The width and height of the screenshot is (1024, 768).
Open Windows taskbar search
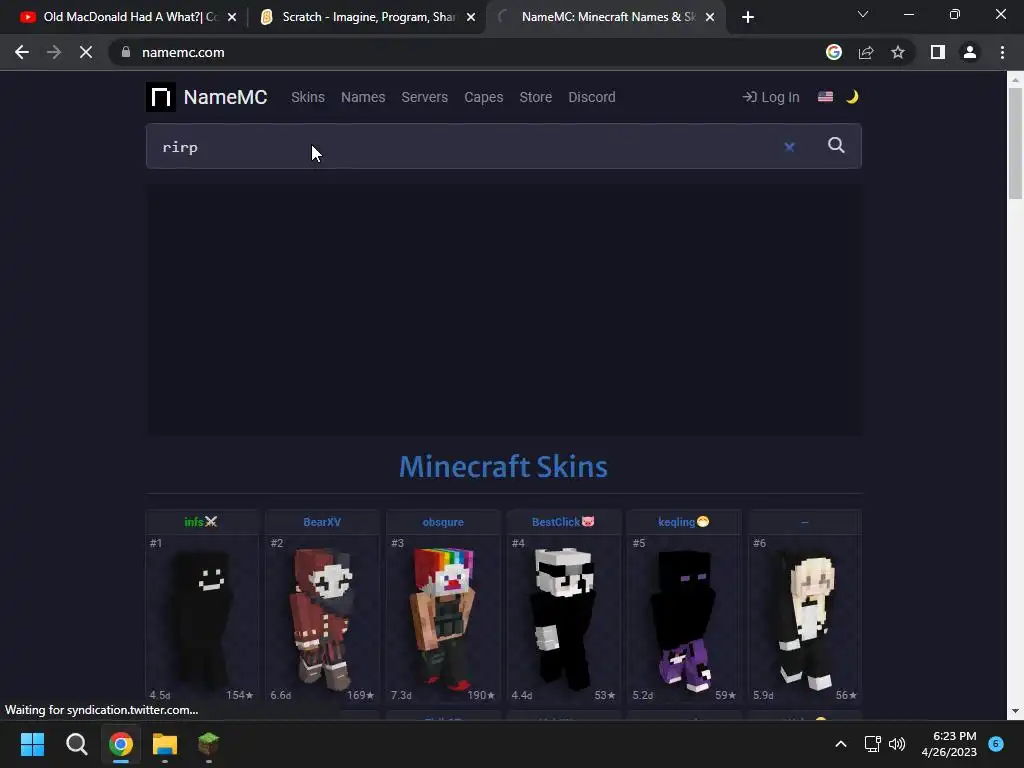[77, 744]
